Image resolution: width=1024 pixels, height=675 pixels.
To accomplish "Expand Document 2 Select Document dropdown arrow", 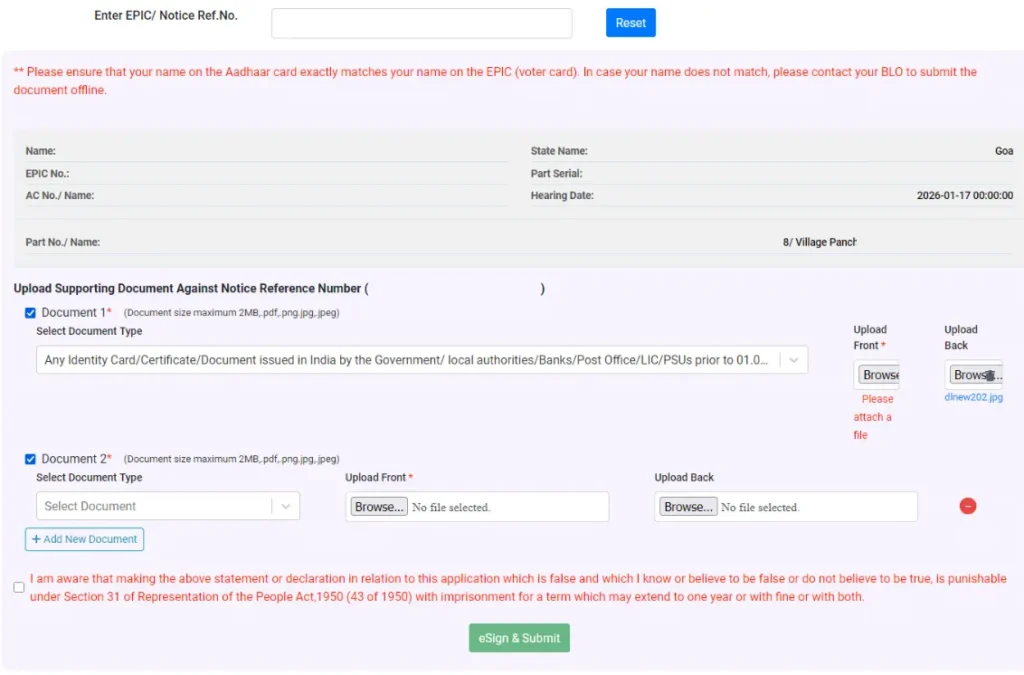I will 287,506.
